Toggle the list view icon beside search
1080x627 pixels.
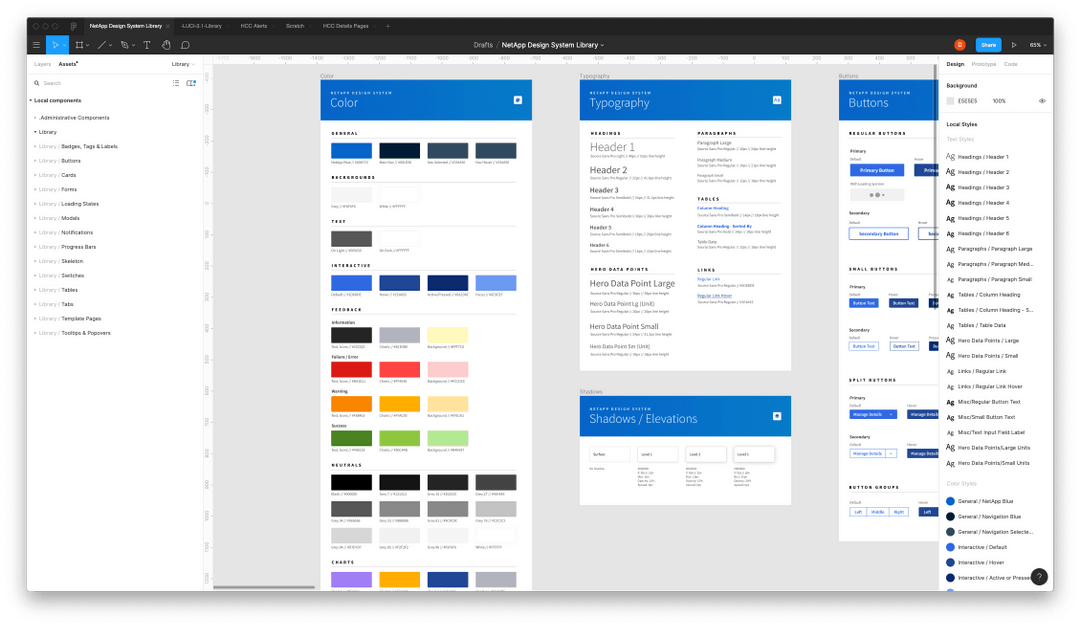[x=176, y=83]
